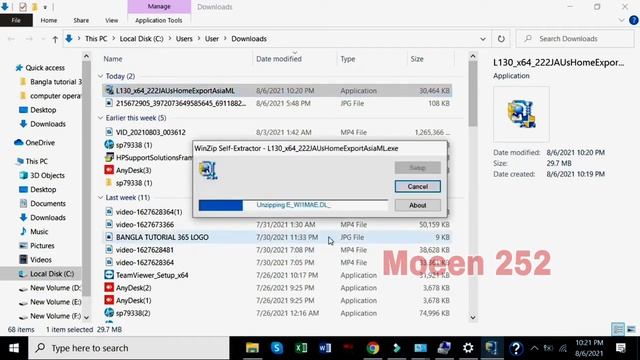Collapse the Last week (11) group
The width and height of the screenshot is (640, 360).
(100, 198)
